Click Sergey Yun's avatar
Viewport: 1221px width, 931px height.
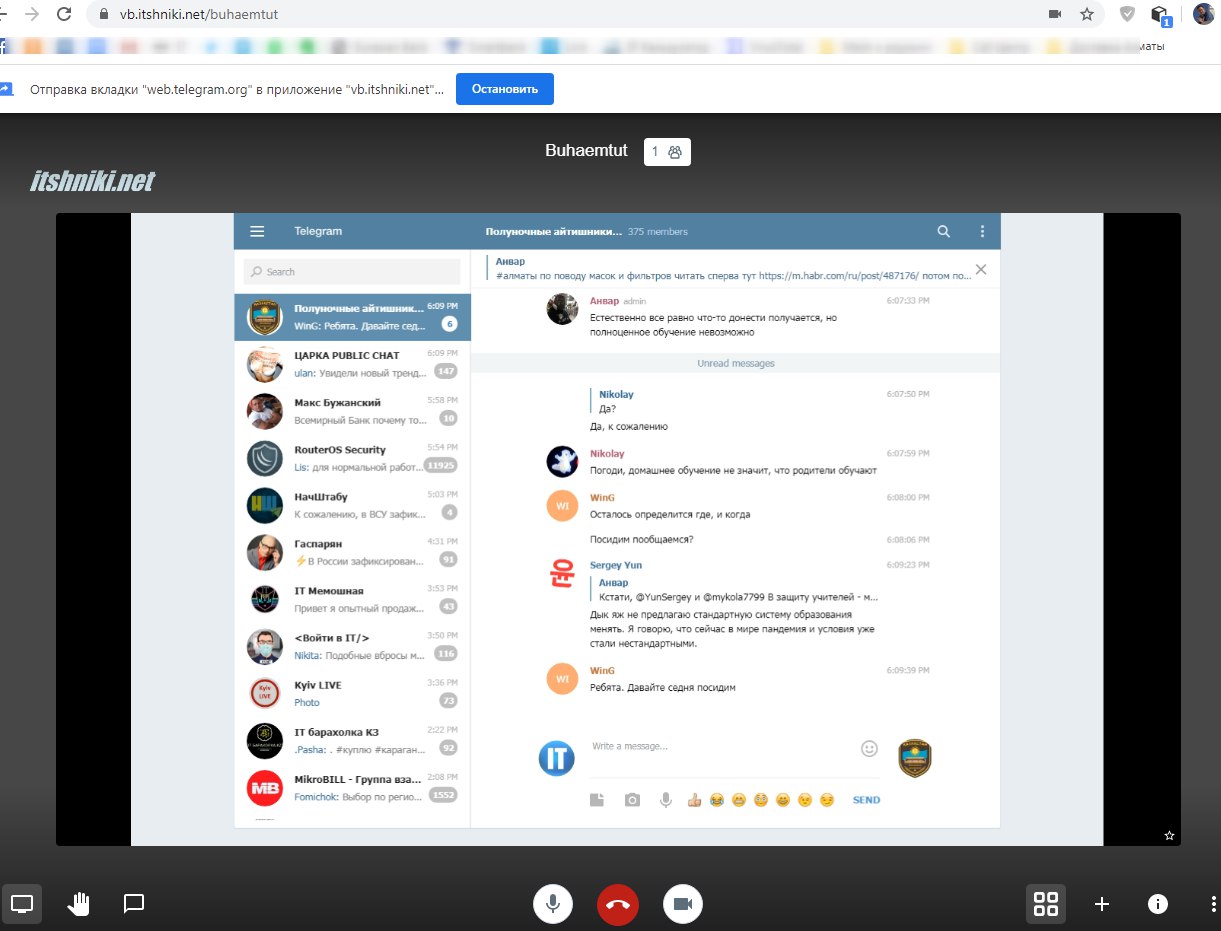coord(562,574)
